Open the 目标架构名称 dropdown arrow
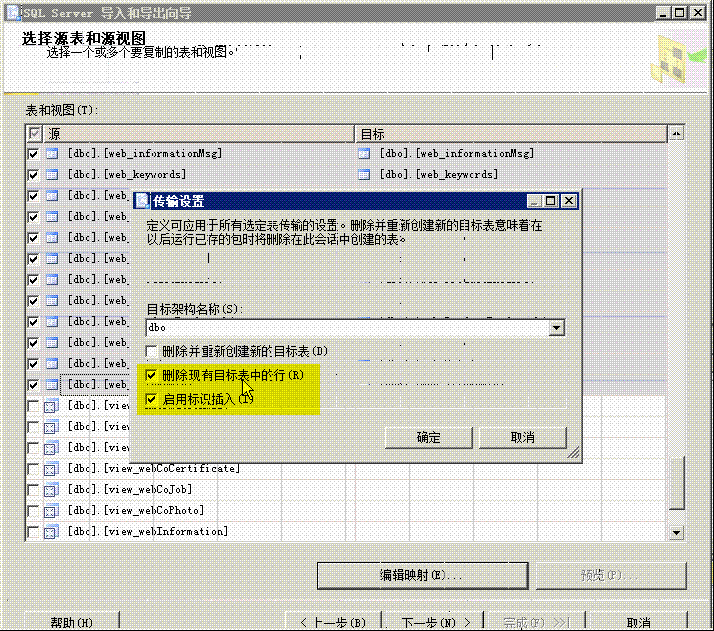714x631 pixels. (x=557, y=328)
